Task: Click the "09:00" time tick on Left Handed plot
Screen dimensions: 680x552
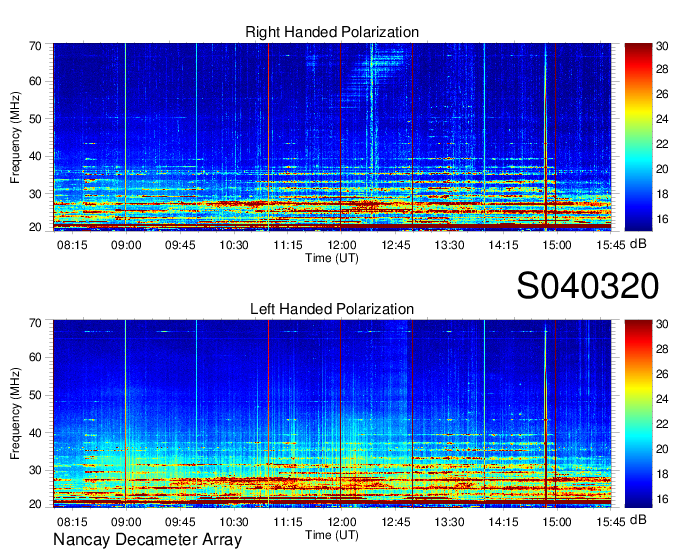Action: coord(126,522)
